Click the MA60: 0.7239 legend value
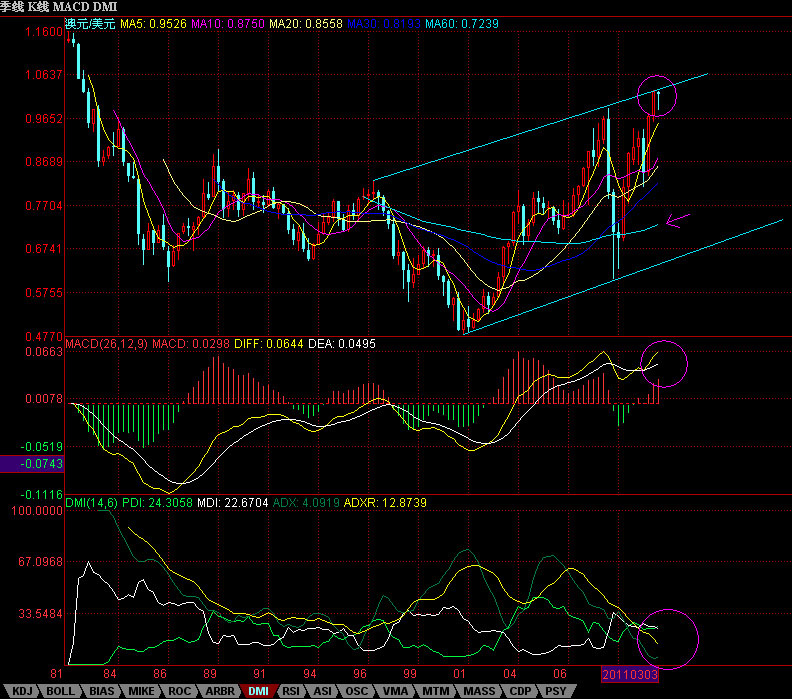Screen dimensions: 792x699 pos(462,24)
